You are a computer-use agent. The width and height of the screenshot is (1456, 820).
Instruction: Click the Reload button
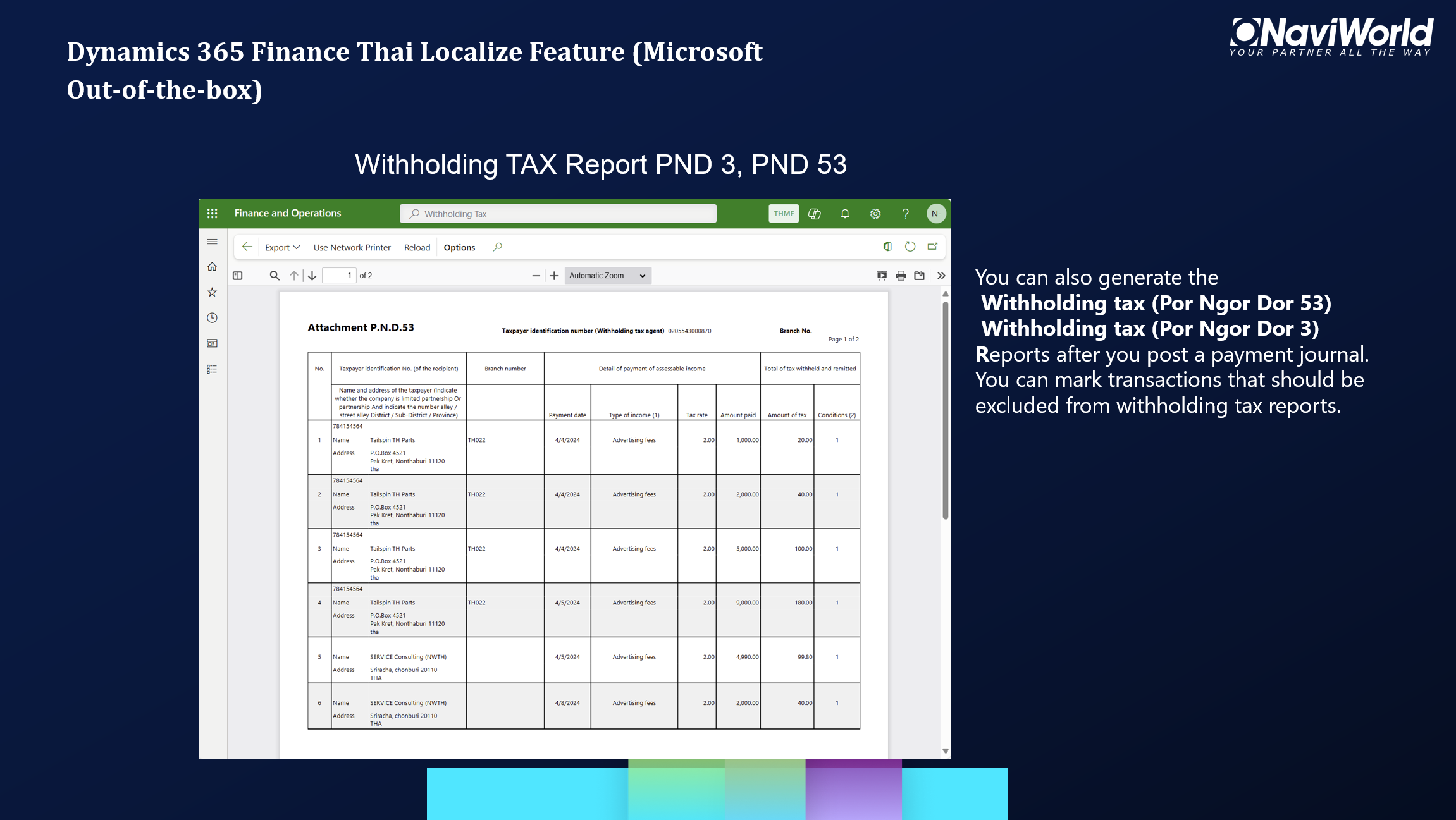tap(417, 247)
